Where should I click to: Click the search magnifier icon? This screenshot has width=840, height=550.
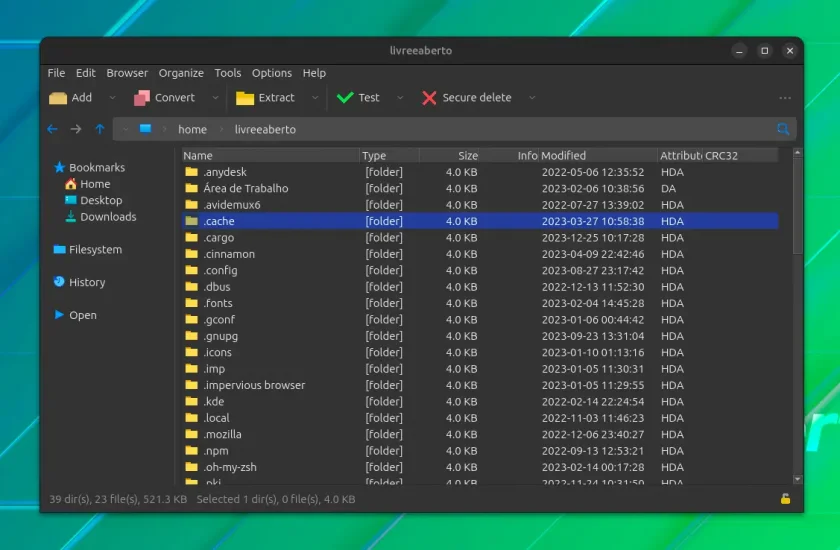[x=783, y=129]
